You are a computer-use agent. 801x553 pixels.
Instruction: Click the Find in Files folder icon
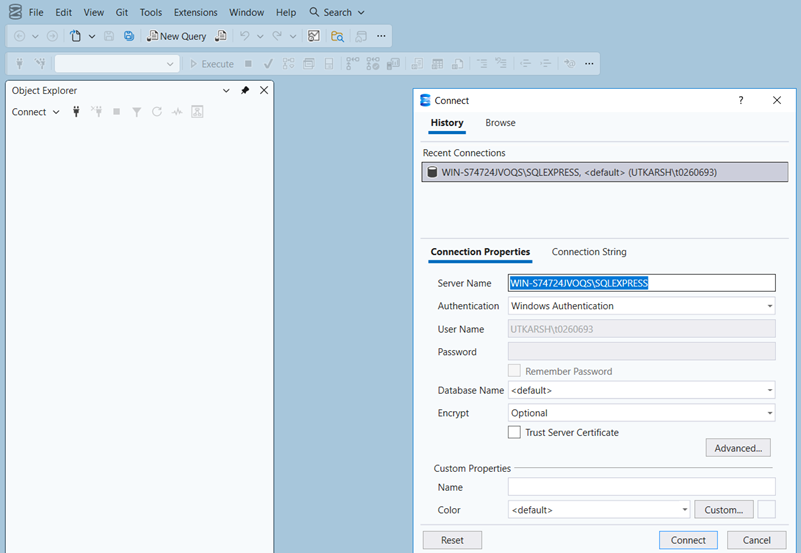click(x=337, y=36)
